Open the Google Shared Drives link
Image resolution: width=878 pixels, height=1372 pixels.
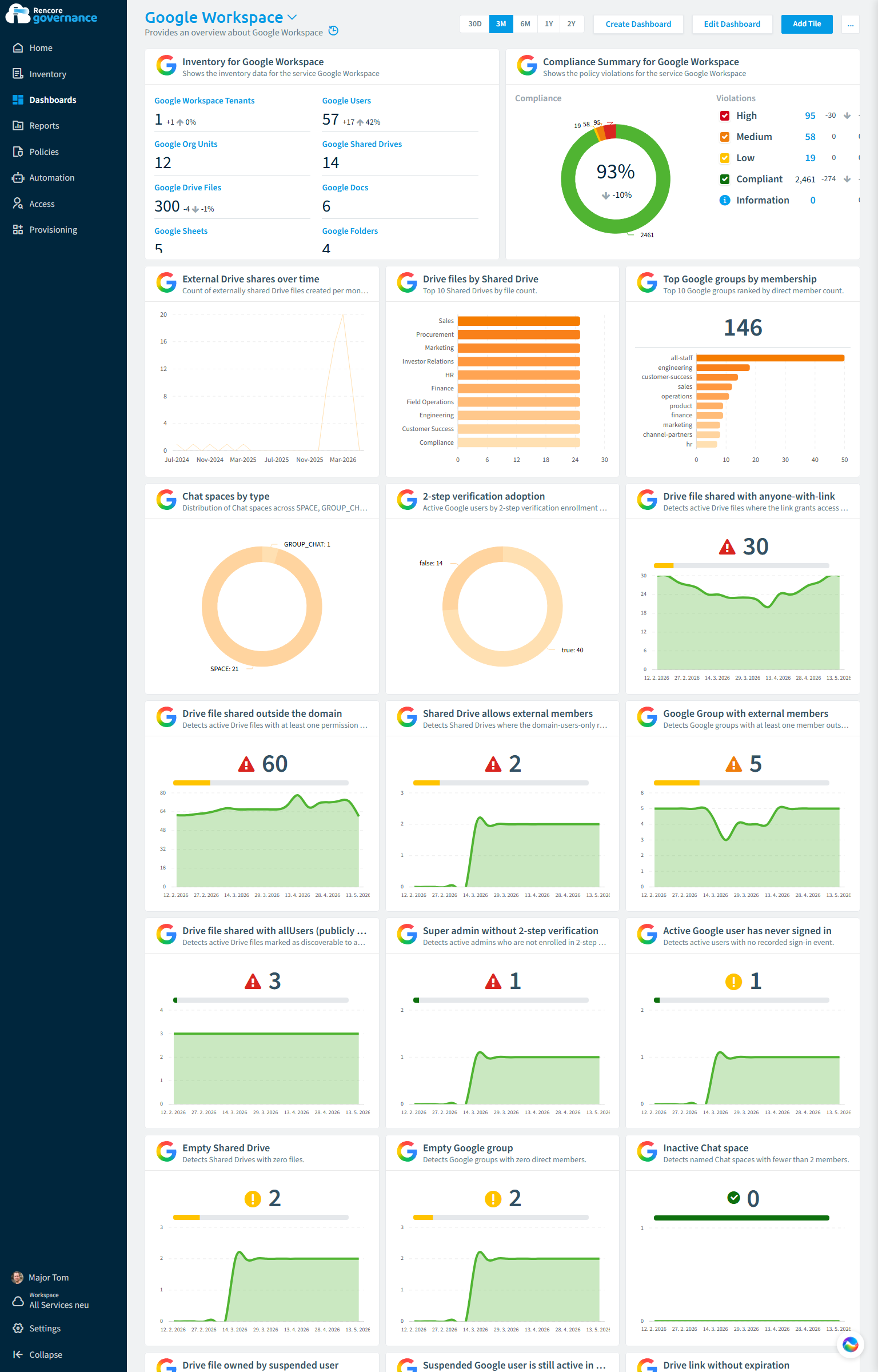[x=362, y=144]
